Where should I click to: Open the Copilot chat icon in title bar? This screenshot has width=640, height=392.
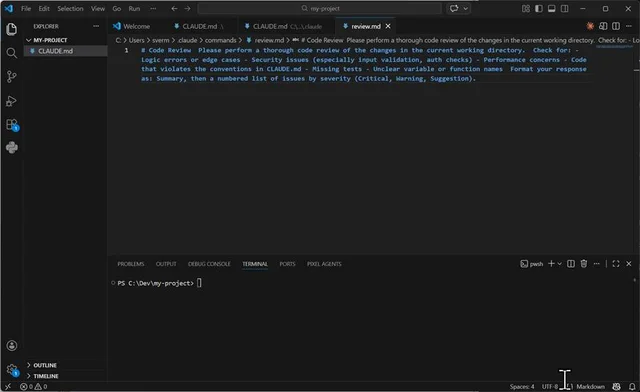[x=454, y=9]
